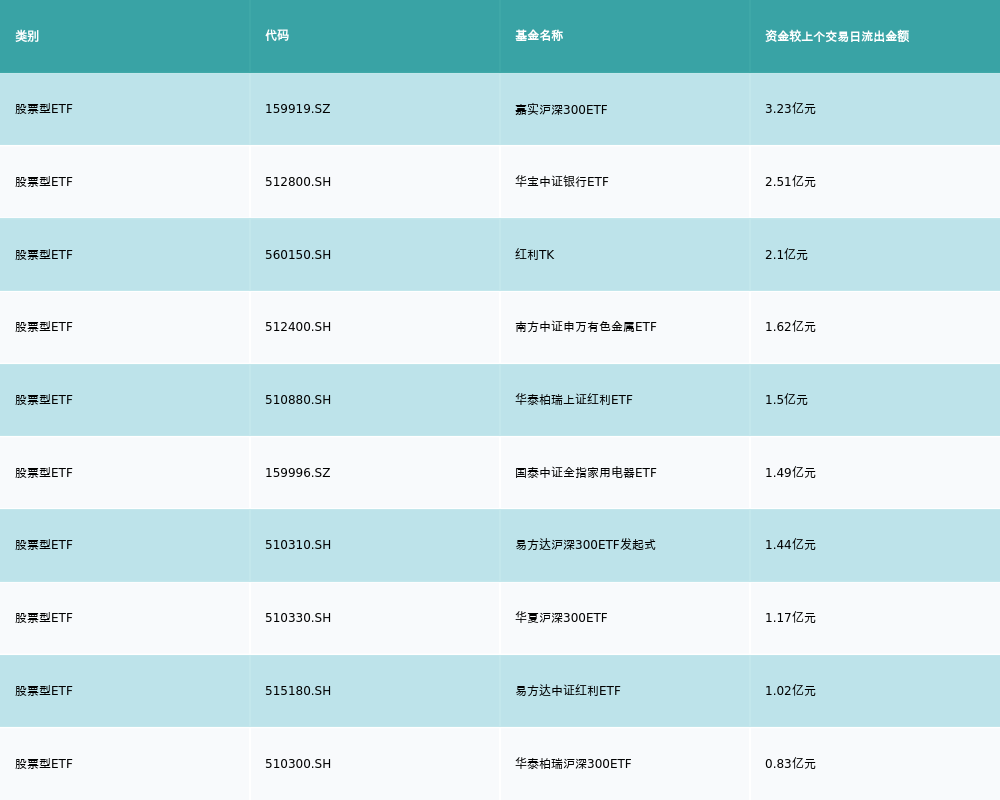Select fund name 易方达沪深300ETF发起式
The image size is (1000, 800).
click(x=585, y=545)
